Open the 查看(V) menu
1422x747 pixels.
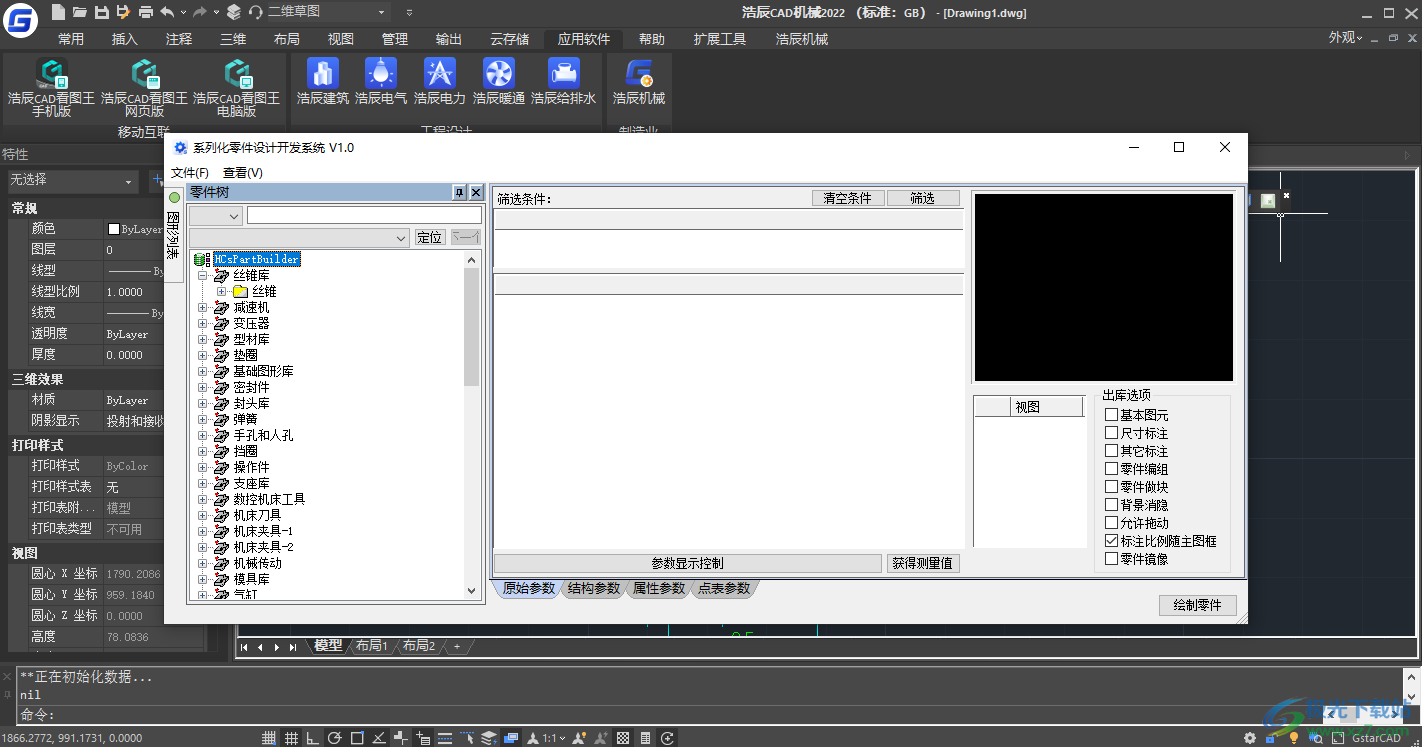click(243, 173)
